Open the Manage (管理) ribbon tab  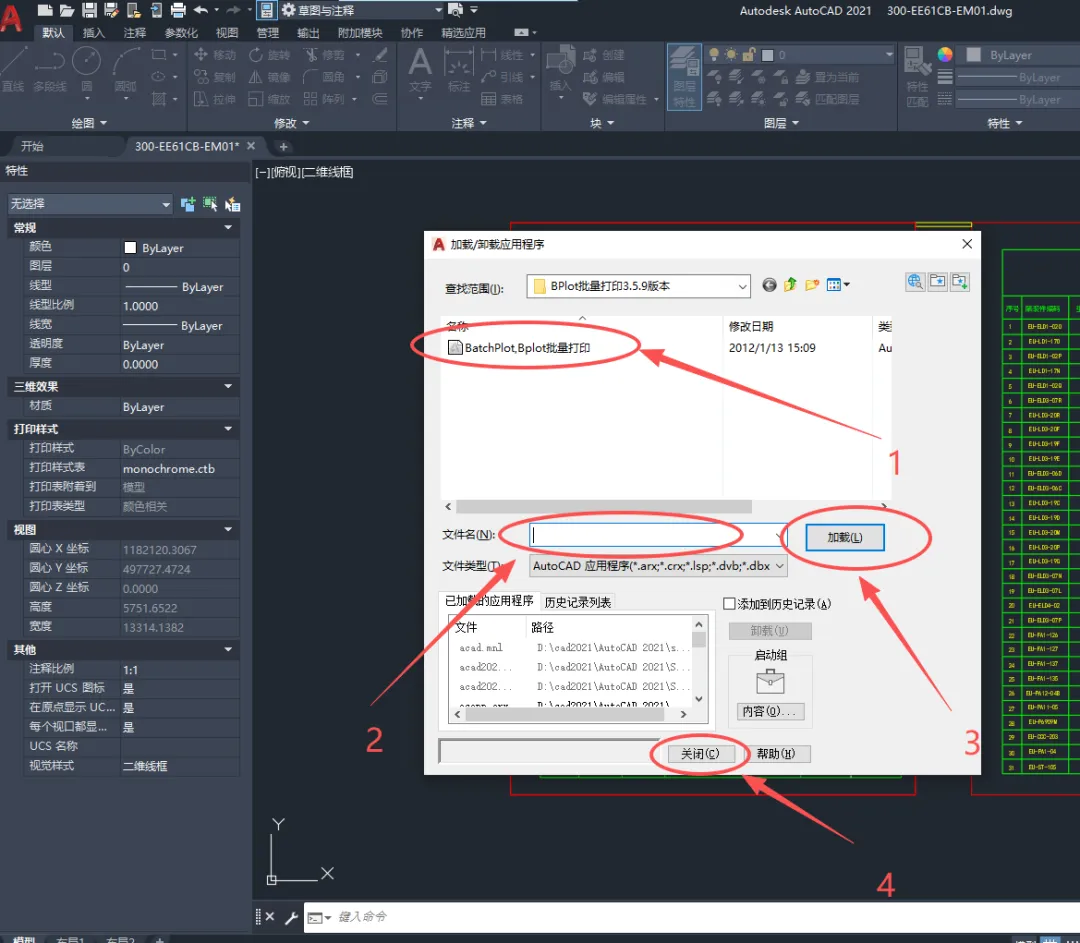(x=267, y=32)
